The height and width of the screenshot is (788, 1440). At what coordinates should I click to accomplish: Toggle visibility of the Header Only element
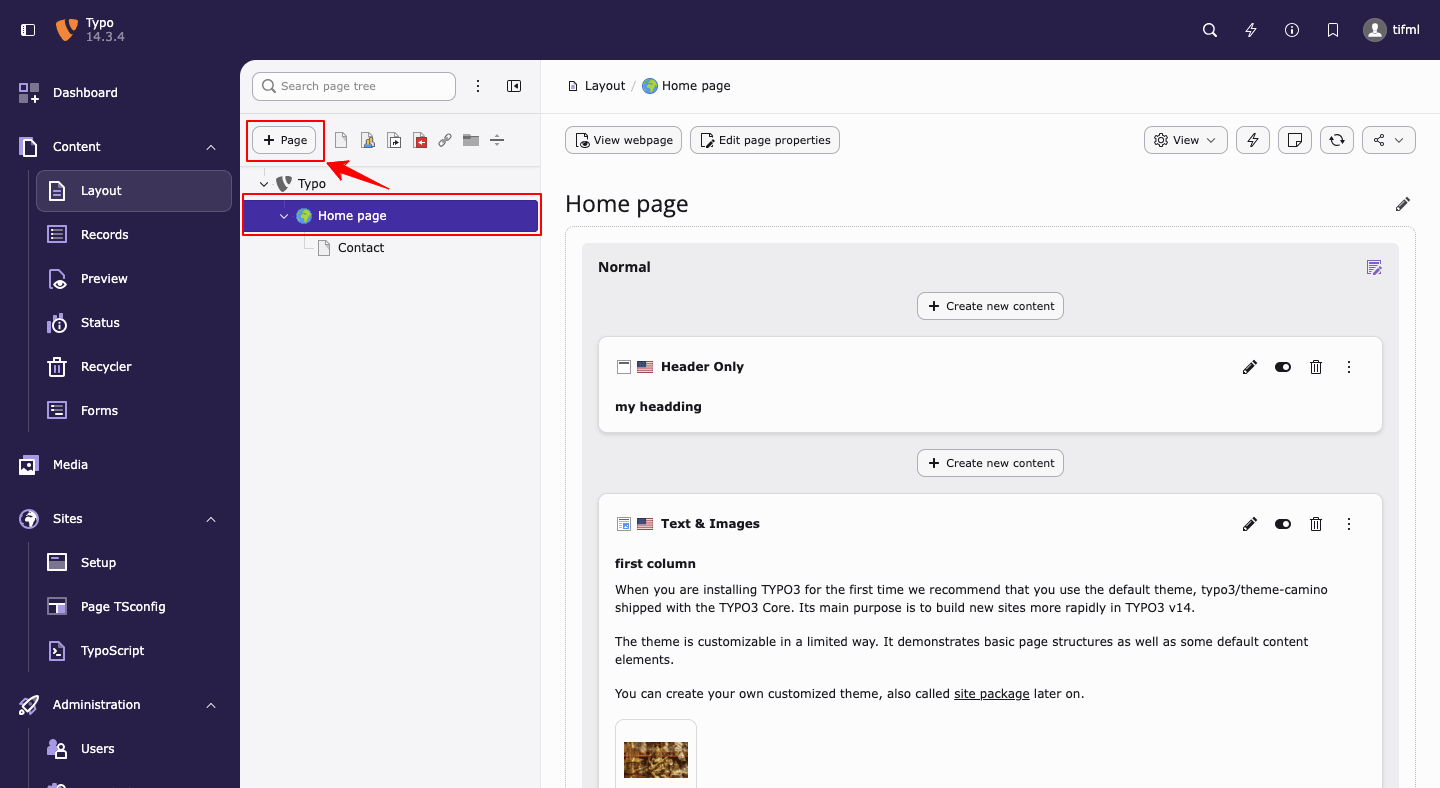pyautogui.click(x=1283, y=367)
